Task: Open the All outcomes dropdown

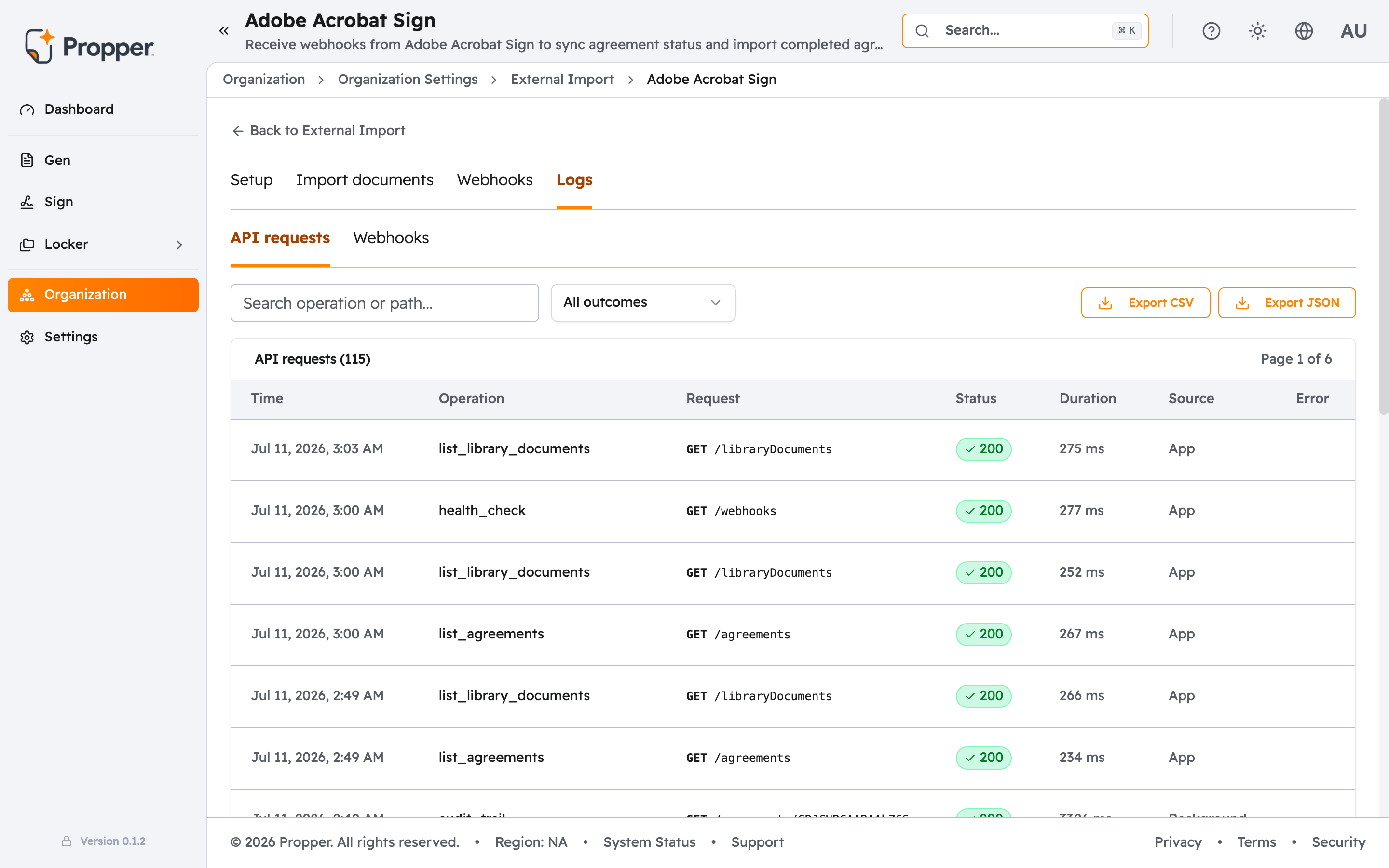Action: tap(643, 302)
